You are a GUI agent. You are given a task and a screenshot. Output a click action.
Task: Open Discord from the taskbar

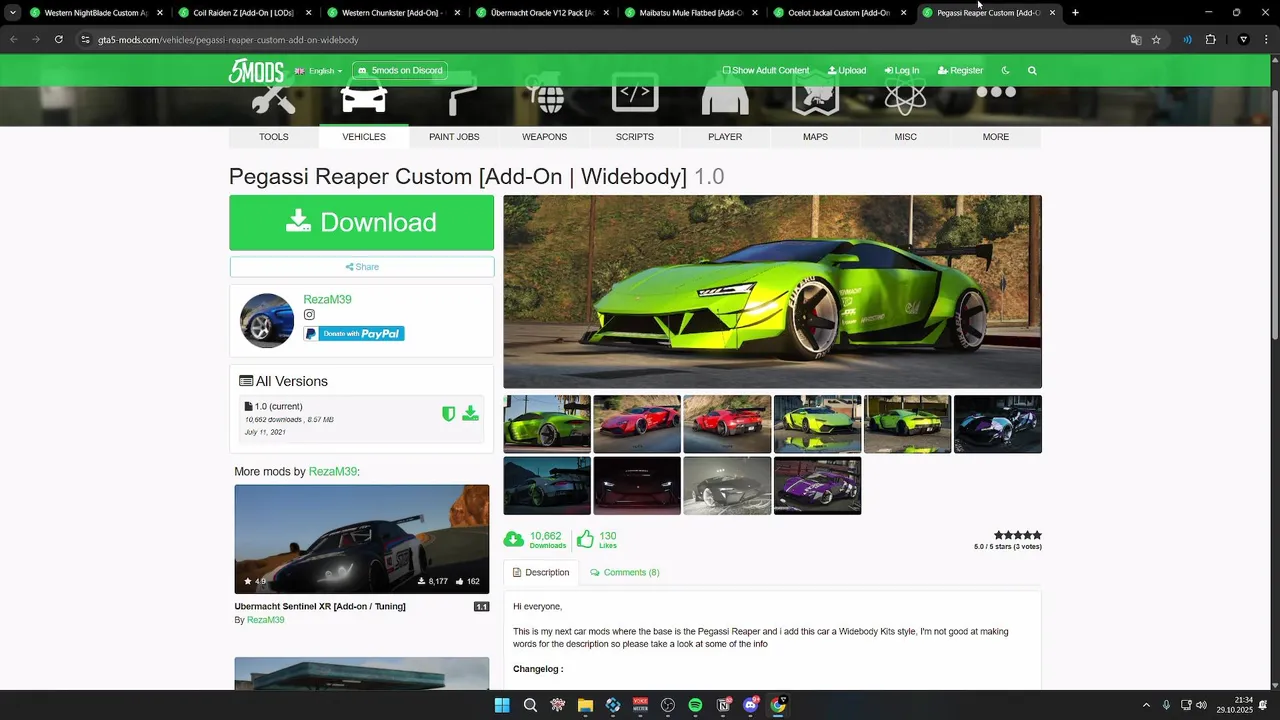click(751, 705)
